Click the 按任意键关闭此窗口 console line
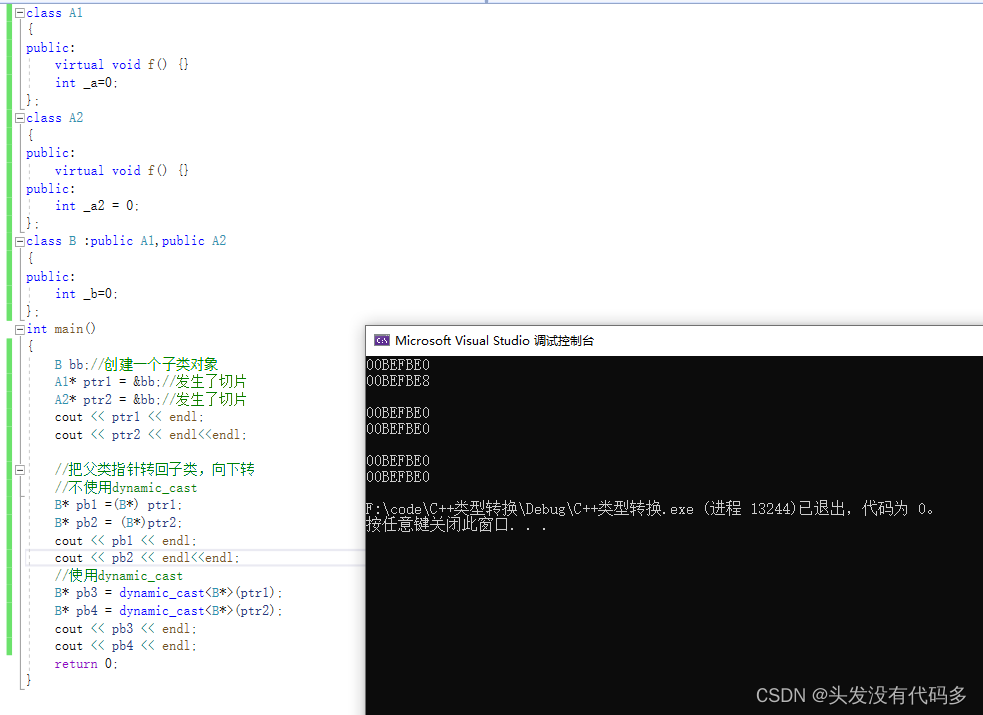Screen dimensions: 983x715 [x=456, y=525]
